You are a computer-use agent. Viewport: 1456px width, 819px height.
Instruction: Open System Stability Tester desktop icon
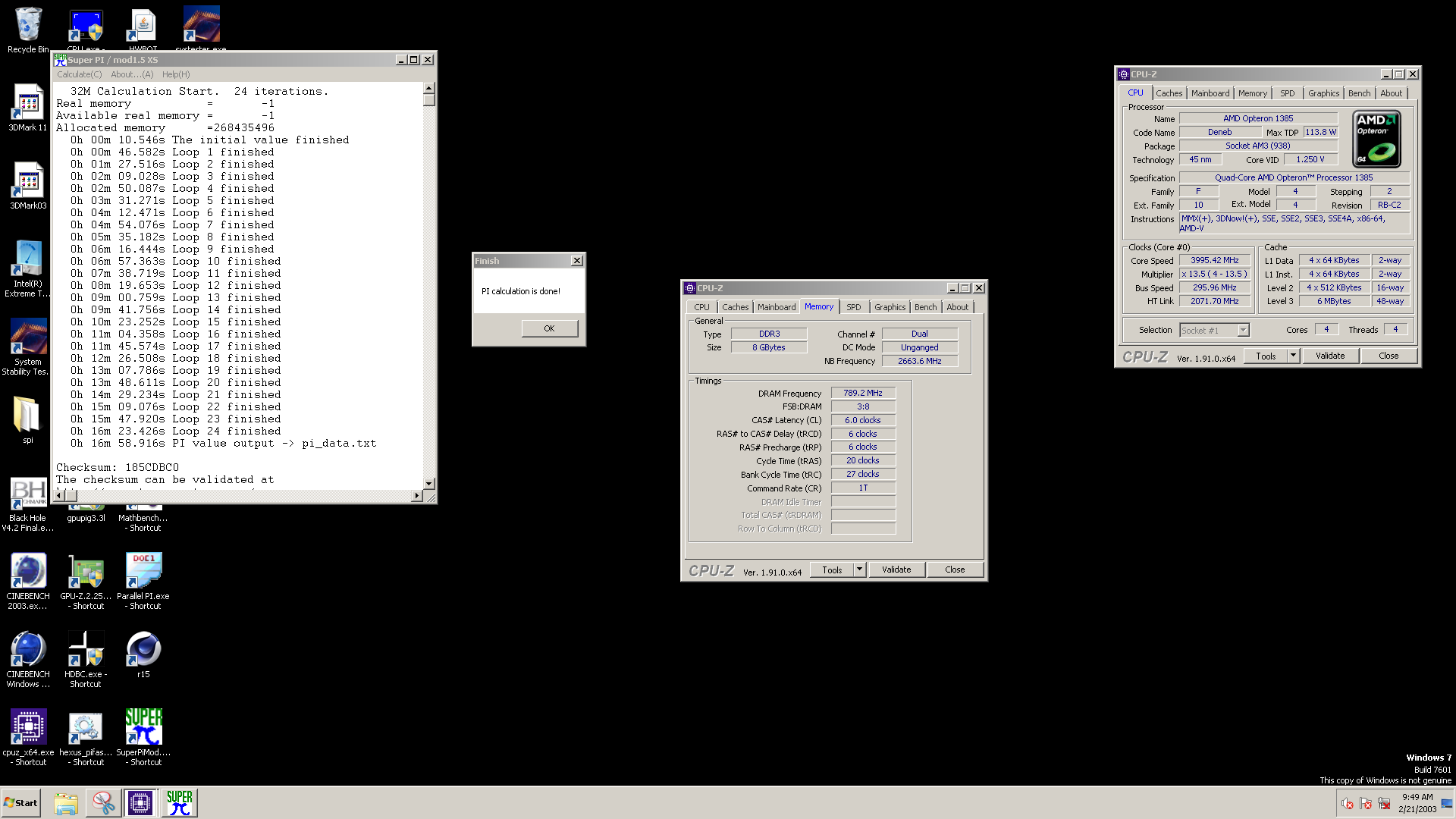click(x=28, y=347)
